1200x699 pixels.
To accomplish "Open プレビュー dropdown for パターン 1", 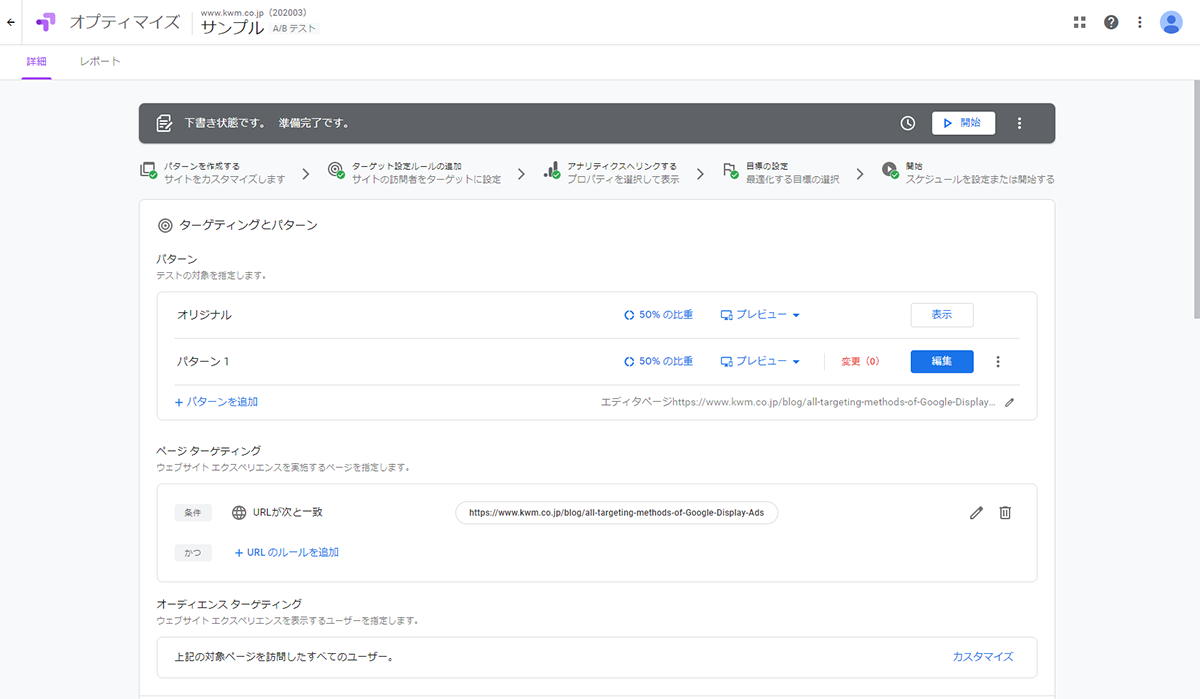I will click(x=760, y=361).
